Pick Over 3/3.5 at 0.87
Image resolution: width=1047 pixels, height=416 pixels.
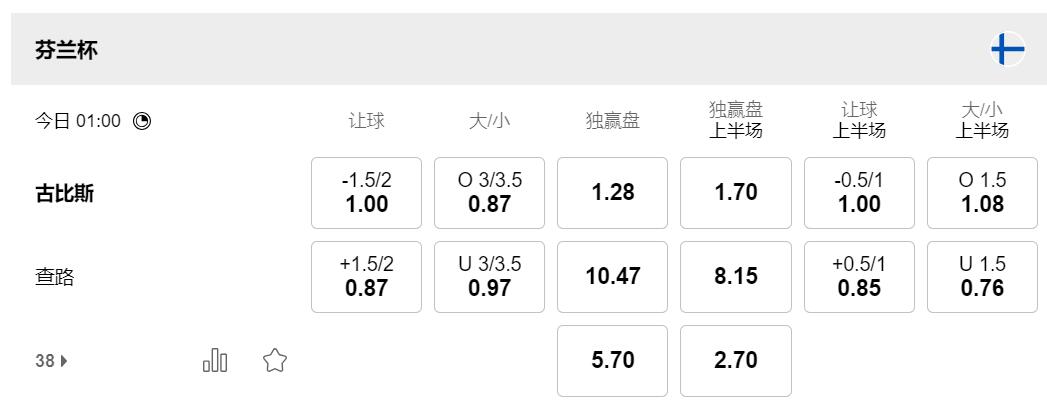490,193
